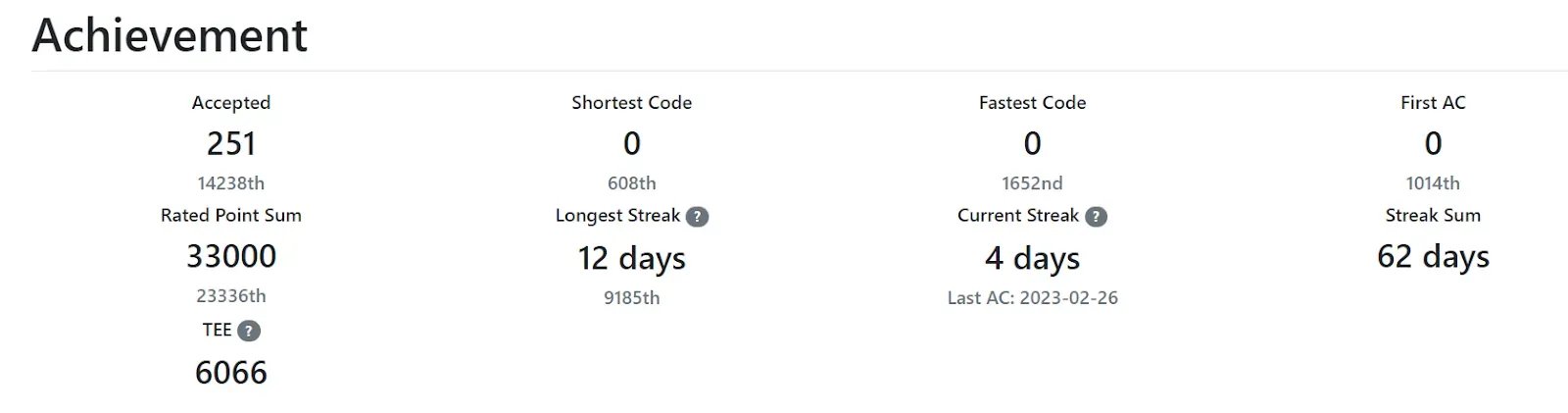Select the TEE score 6066
Screen dimensions: 1568x413
231,373
